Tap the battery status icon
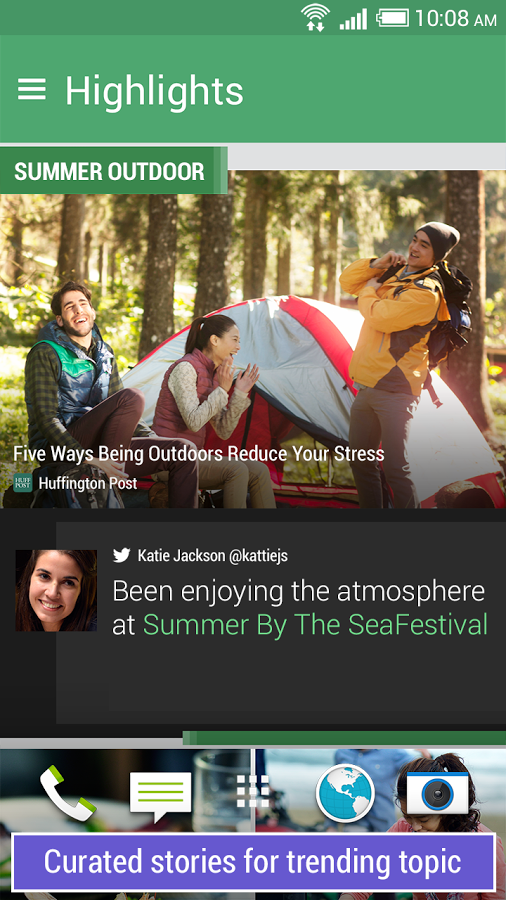 393,18
